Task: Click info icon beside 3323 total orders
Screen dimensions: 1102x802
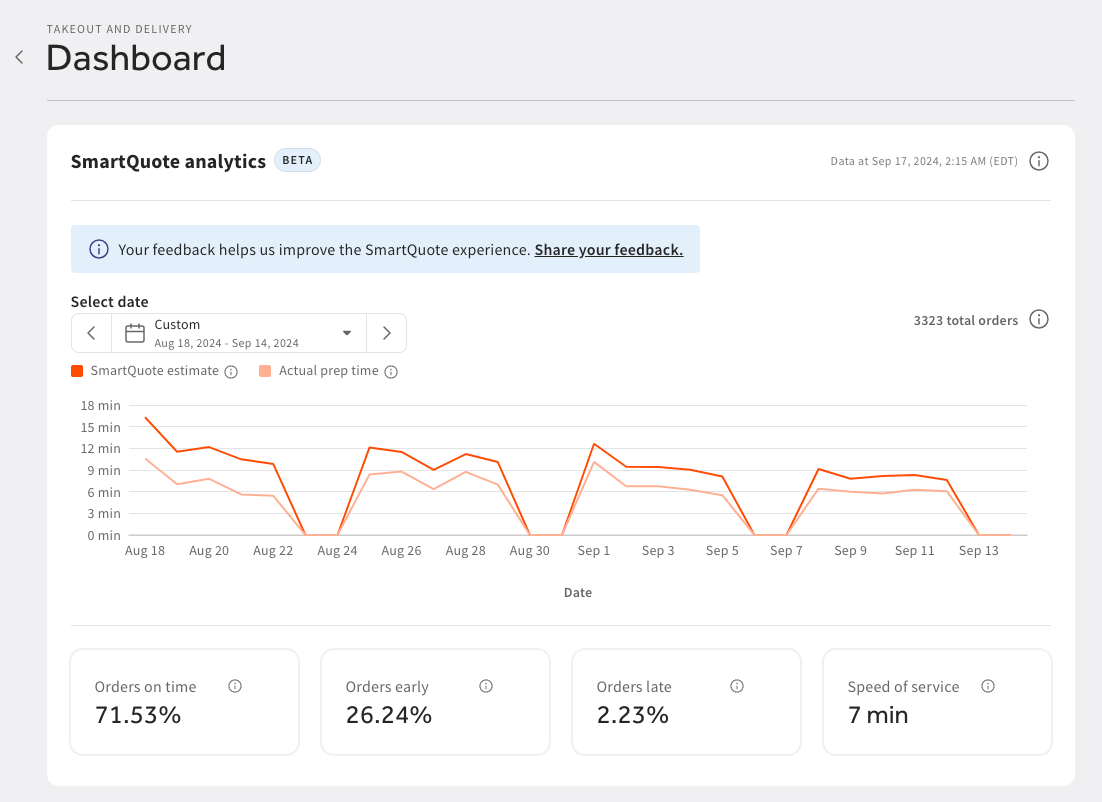Action: click(1039, 320)
